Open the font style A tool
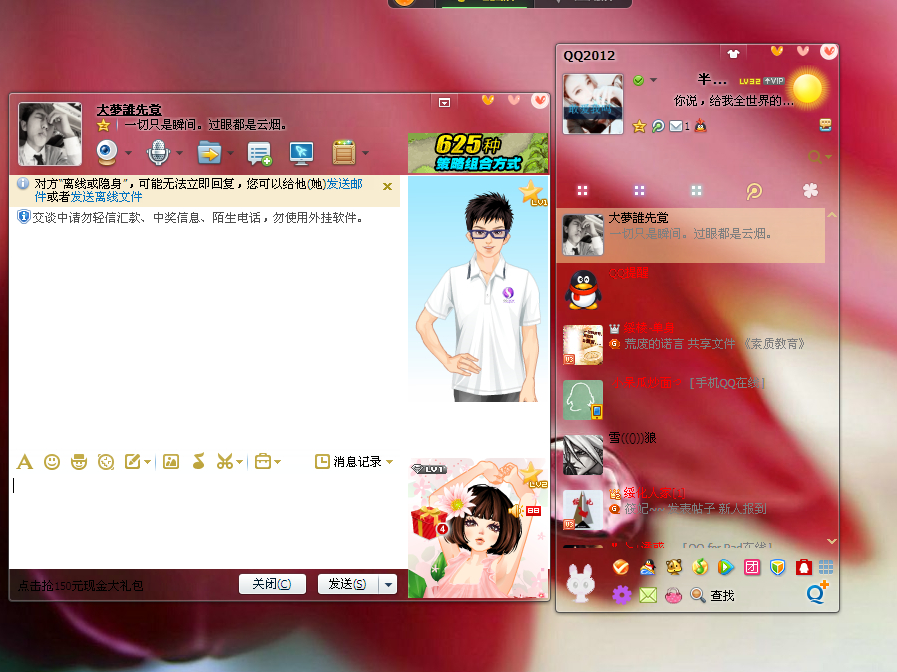The width and height of the screenshot is (897, 672). (x=25, y=462)
